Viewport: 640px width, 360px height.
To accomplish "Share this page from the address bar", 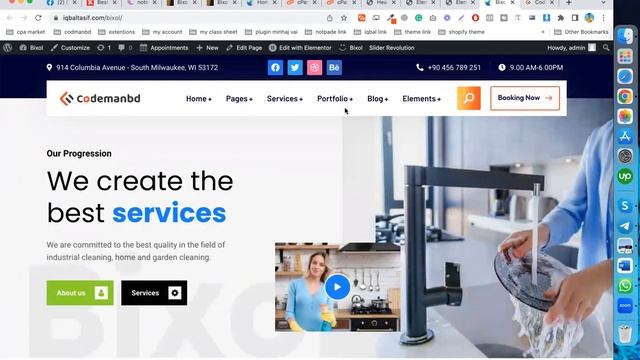I will (x=330, y=18).
